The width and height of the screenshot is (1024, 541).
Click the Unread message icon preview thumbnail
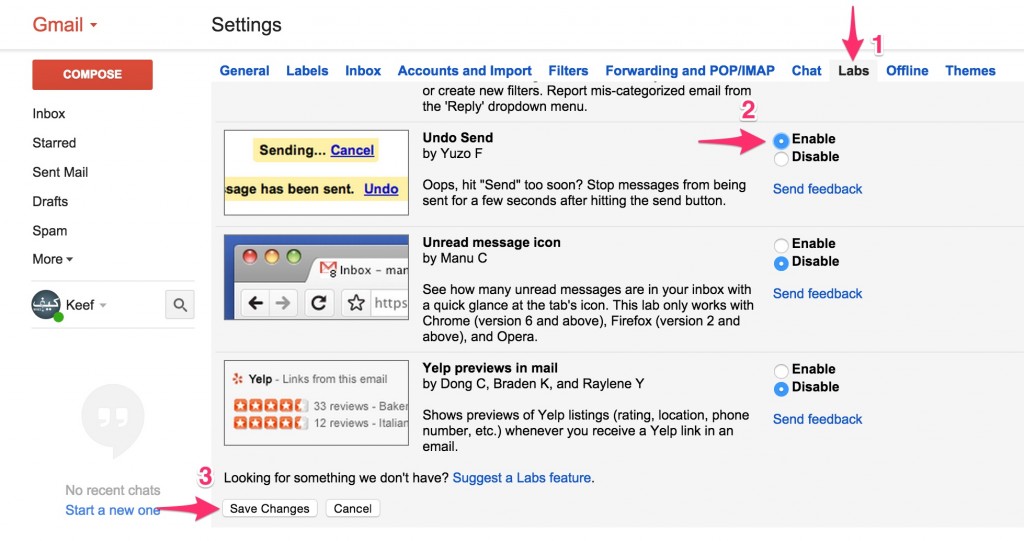click(316, 277)
